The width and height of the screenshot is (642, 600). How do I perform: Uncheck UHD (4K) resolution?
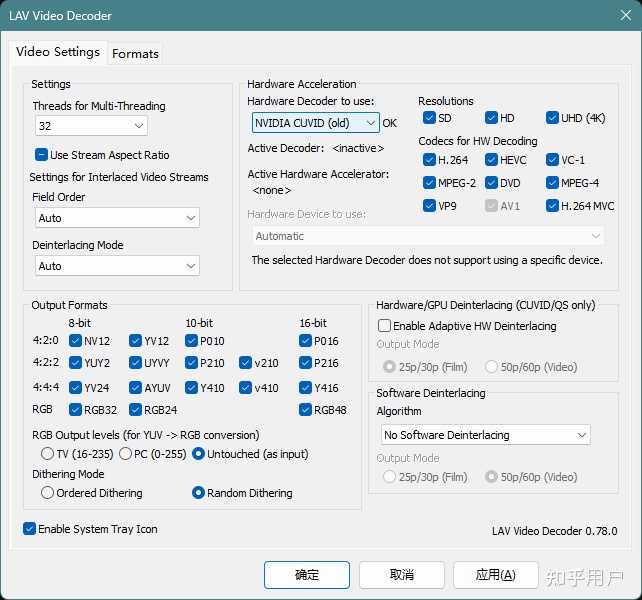[x=553, y=118]
